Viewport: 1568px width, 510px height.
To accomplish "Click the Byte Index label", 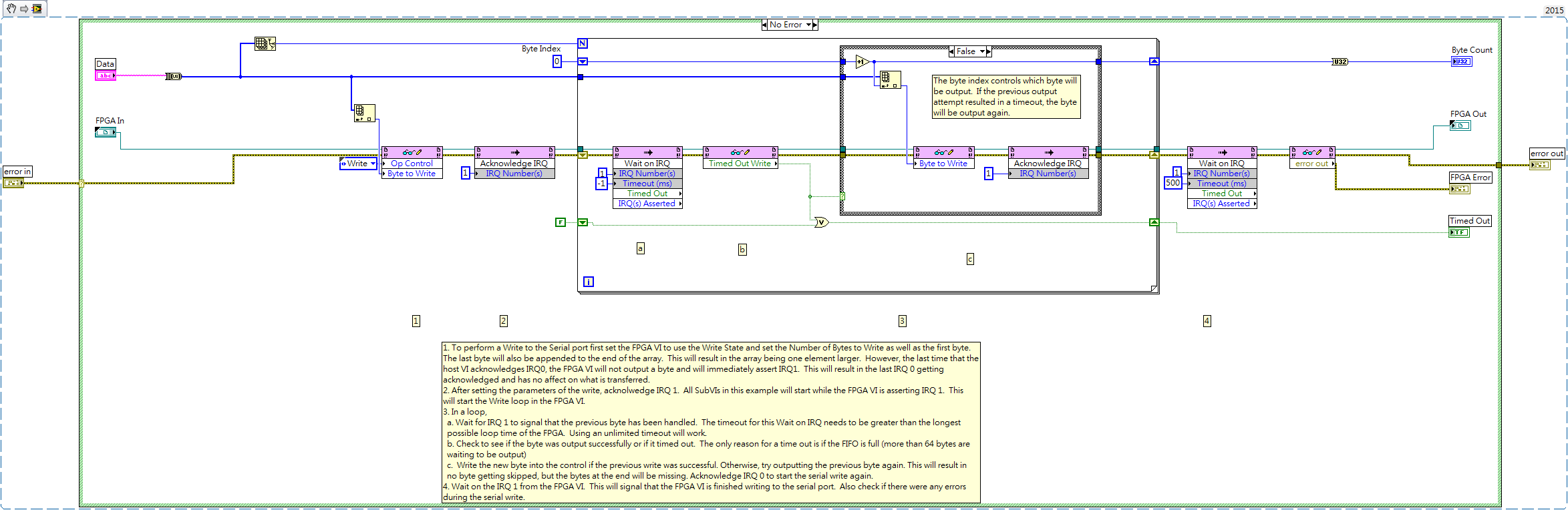I will tap(541, 49).
